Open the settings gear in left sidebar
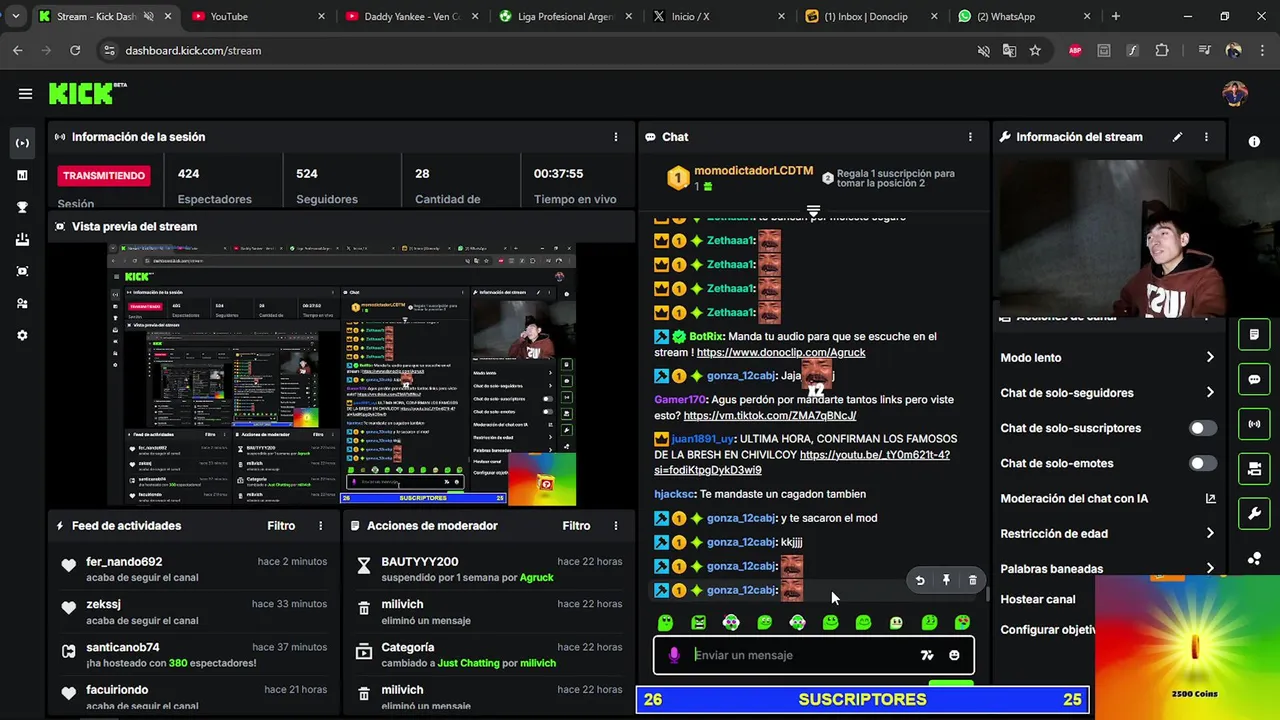Viewport: 1280px width, 720px height. pos(22,335)
